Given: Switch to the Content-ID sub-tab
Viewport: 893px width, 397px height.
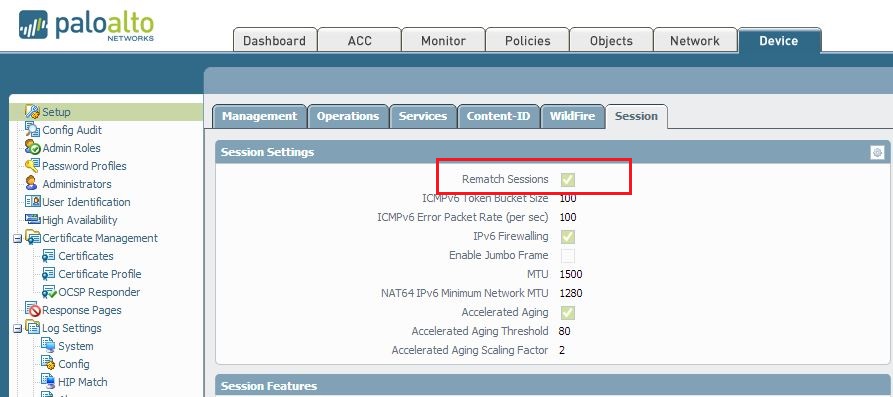Looking at the screenshot, I should tap(498, 116).
